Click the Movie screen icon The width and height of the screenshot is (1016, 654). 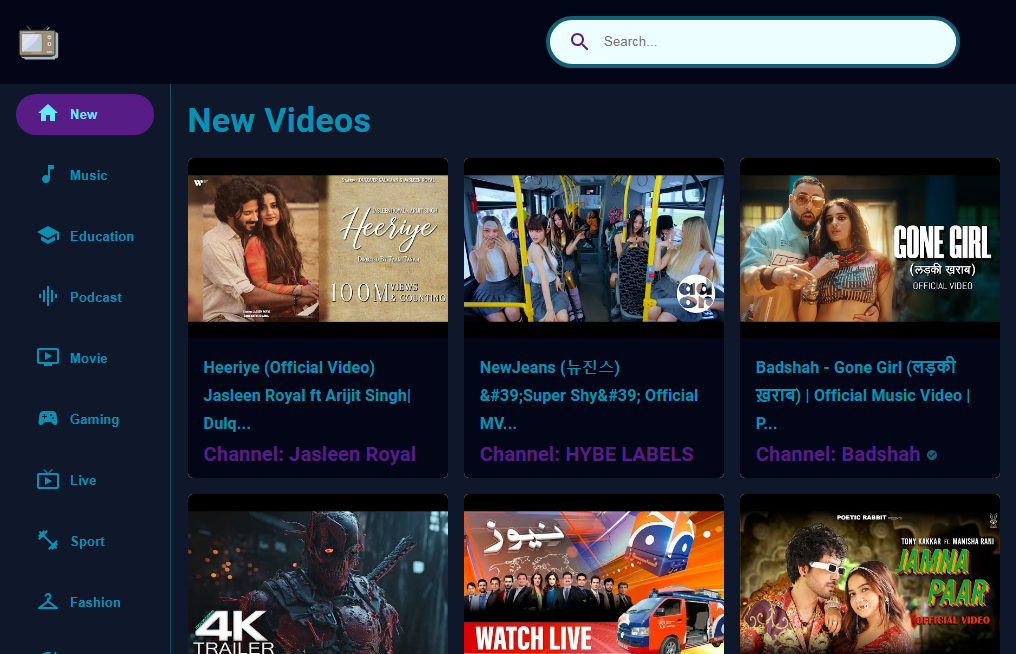(x=48, y=357)
